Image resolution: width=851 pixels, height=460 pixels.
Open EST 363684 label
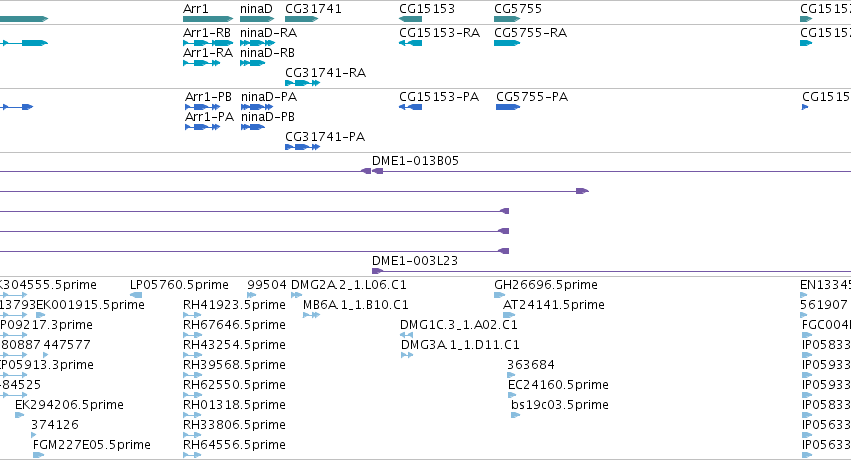coord(531,365)
